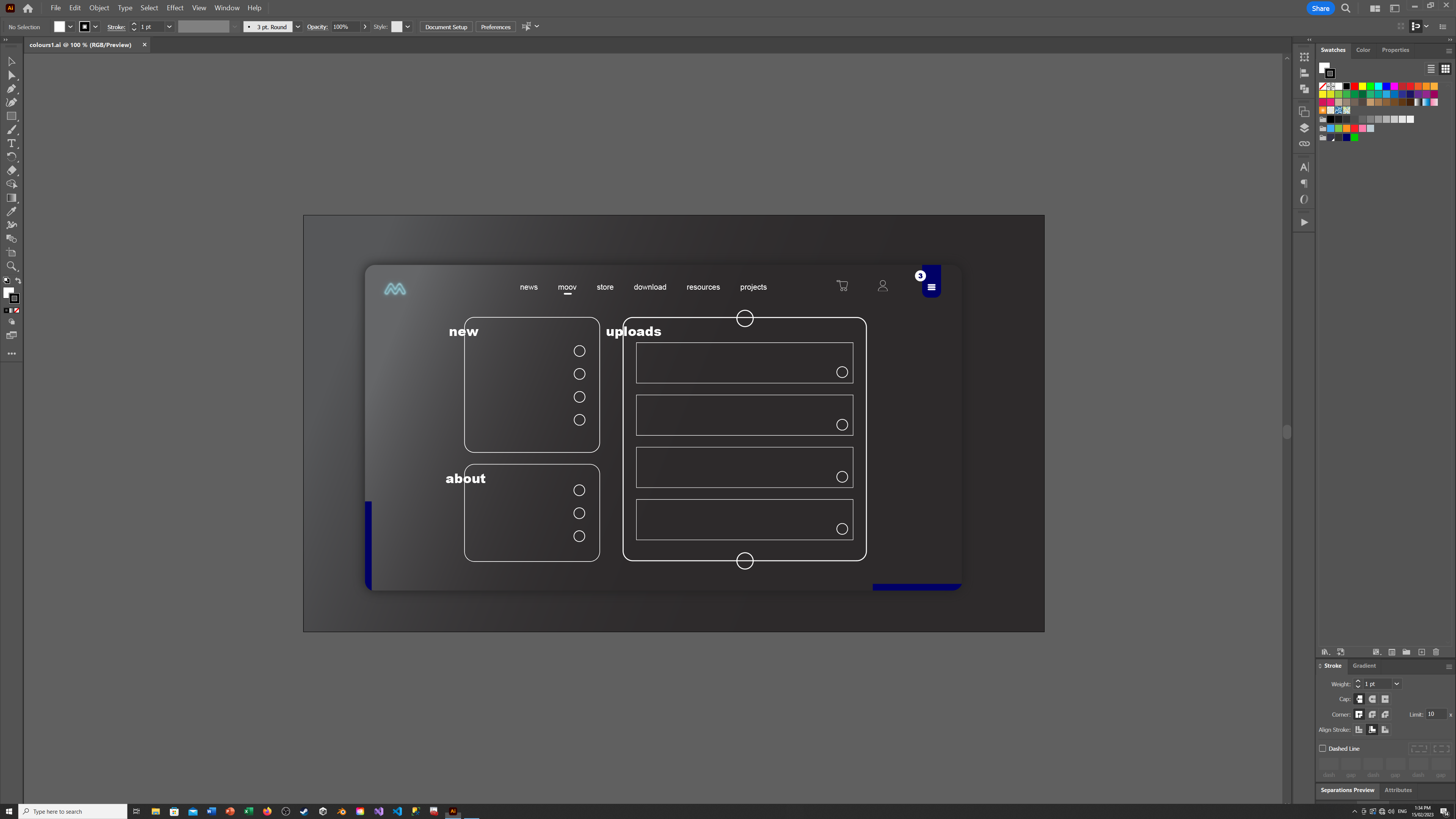This screenshot has width=1456, height=819.
Task: Select the Direct Selection tool
Action: point(11,75)
